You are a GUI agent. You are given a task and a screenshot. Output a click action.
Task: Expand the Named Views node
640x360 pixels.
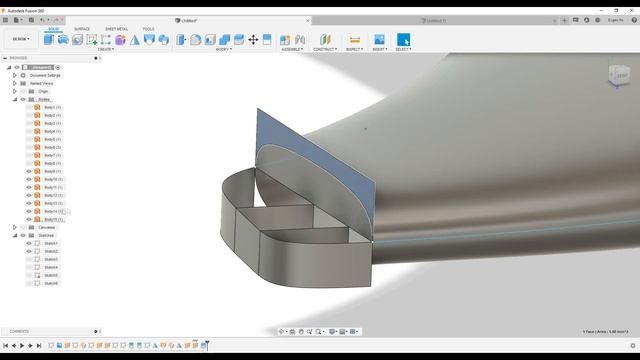point(15,83)
